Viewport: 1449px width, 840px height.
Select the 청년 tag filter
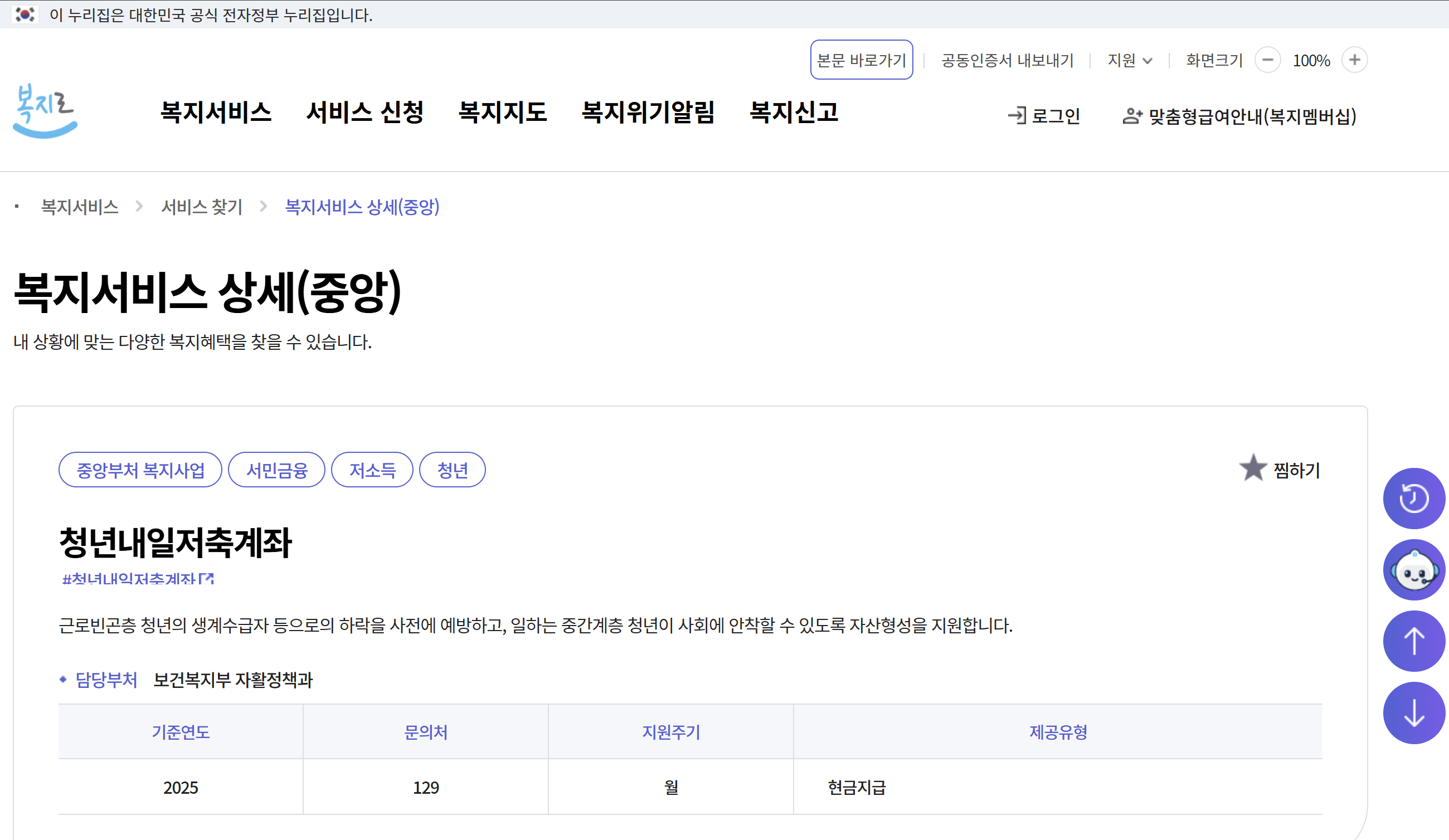point(453,470)
